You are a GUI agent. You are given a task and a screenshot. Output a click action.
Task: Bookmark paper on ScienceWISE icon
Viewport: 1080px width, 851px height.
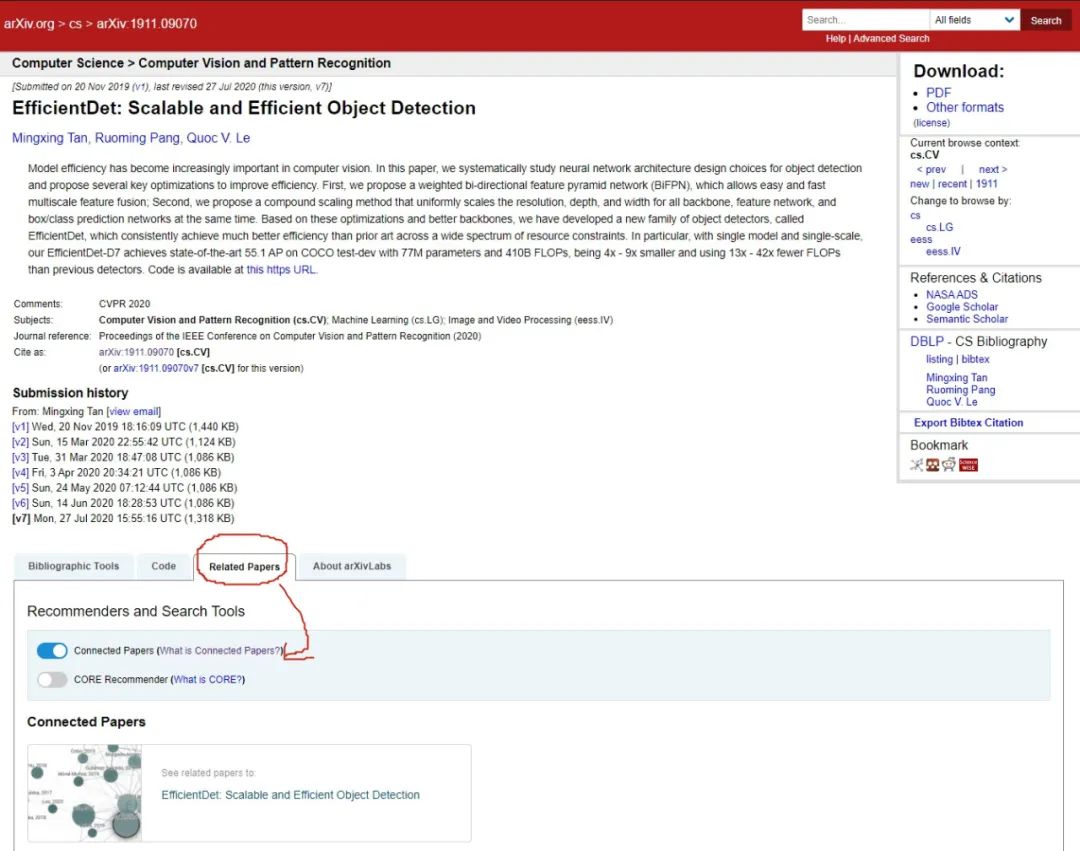[x=968, y=465]
